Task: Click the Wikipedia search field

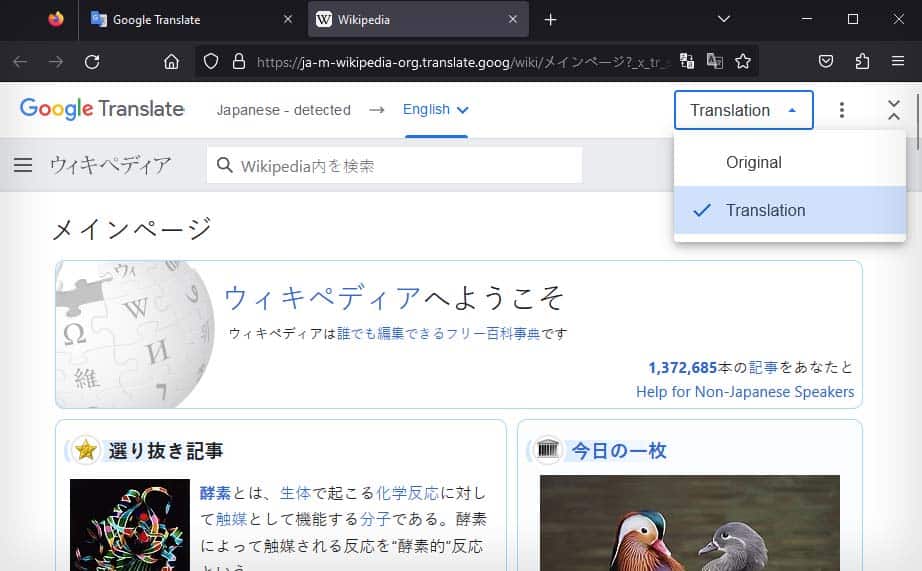Action: click(395, 165)
